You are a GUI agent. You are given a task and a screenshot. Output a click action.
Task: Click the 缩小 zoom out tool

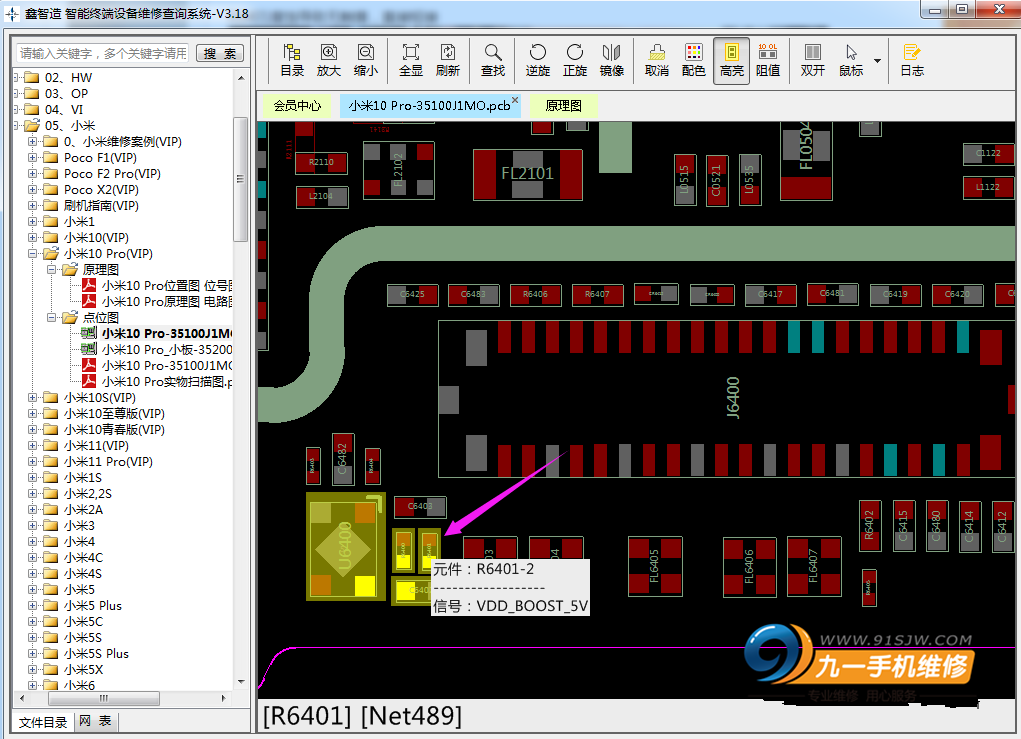[366, 61]
